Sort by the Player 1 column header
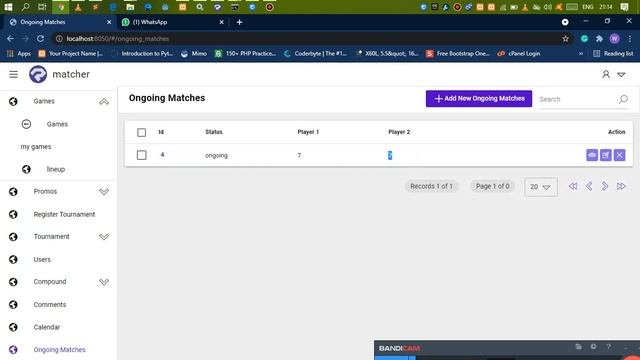Image resolution: width=640 pixels, height=360 pixels. 308,132
